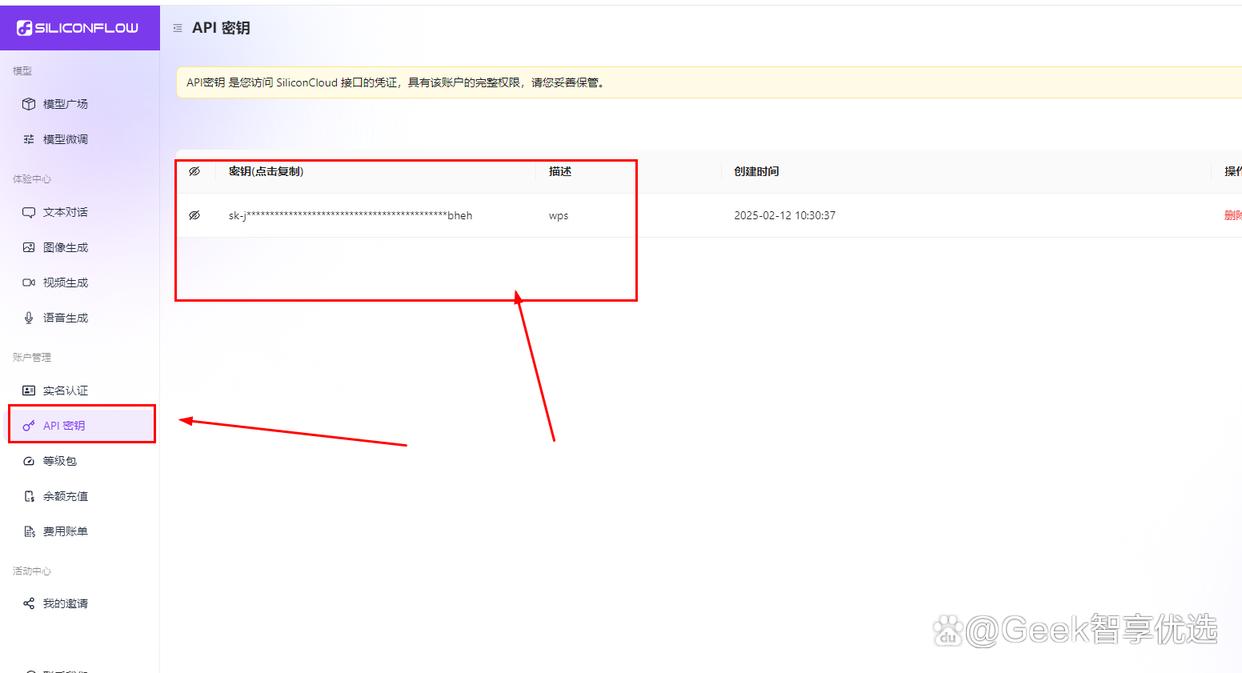1242x673 pixels.
Task: Click the API 密钥 key icon
Action: pyautogui.click(x=29, y=426)
